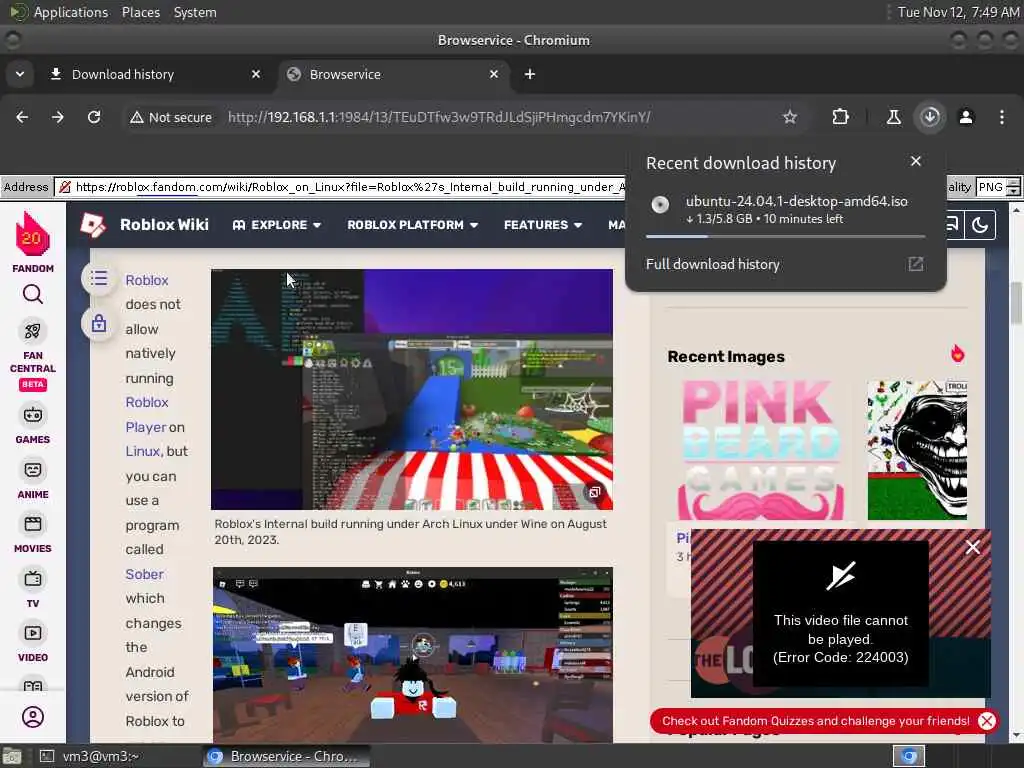Expand the Features dropdown menu
The width and height of the screenshot is (1024, 768).
tap(543, 225)
